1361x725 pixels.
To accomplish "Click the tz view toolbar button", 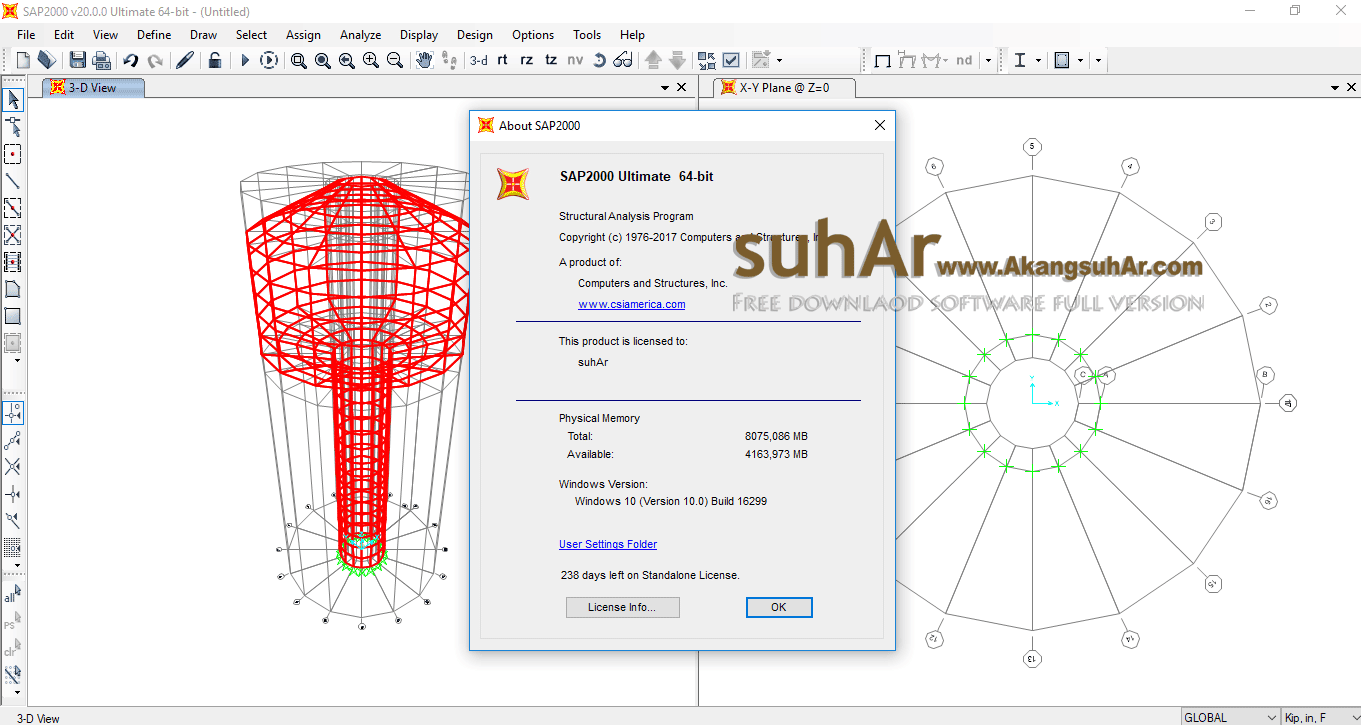I will (x=551, y=60).
